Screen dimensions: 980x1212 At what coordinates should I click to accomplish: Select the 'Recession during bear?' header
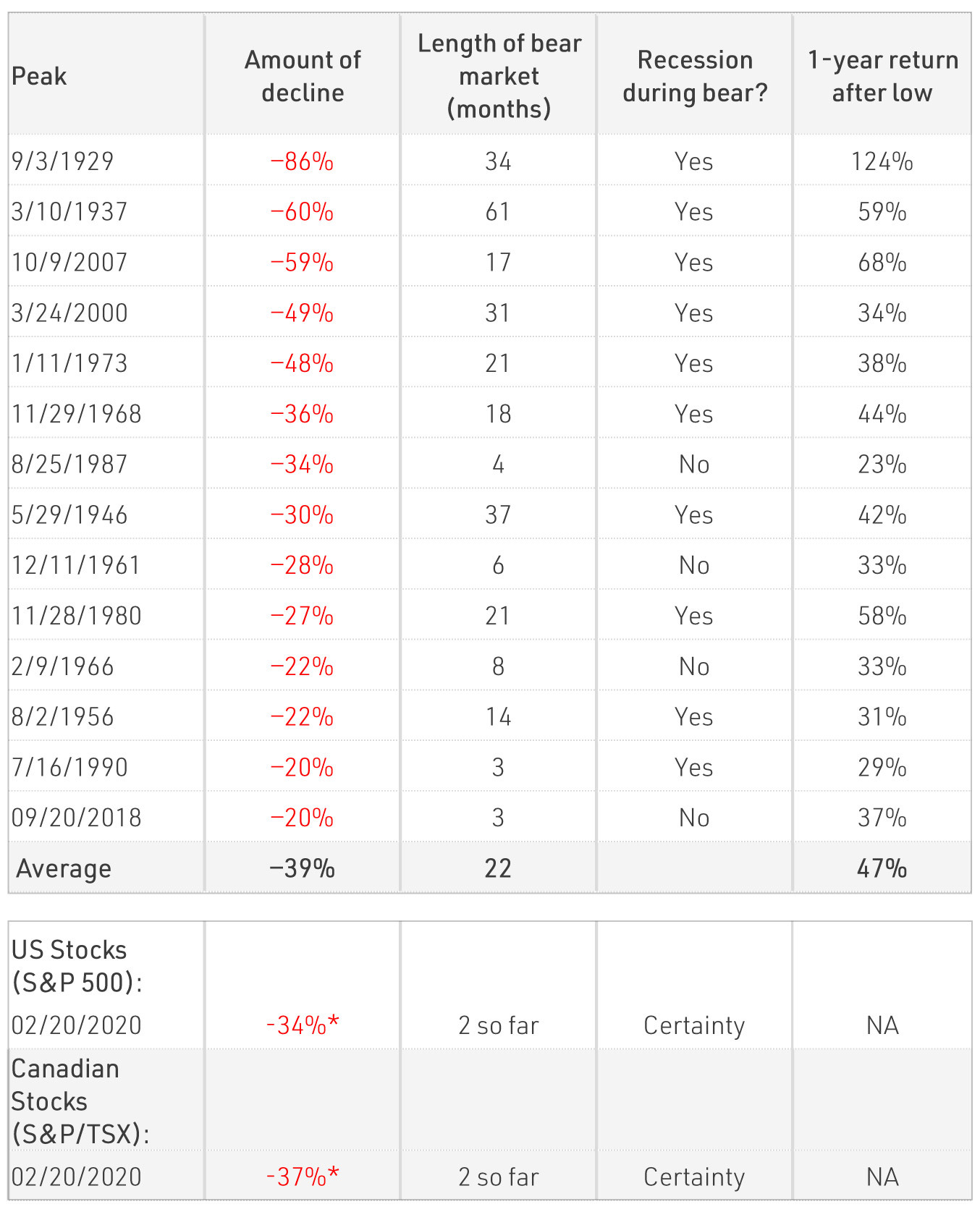[695, 76]
